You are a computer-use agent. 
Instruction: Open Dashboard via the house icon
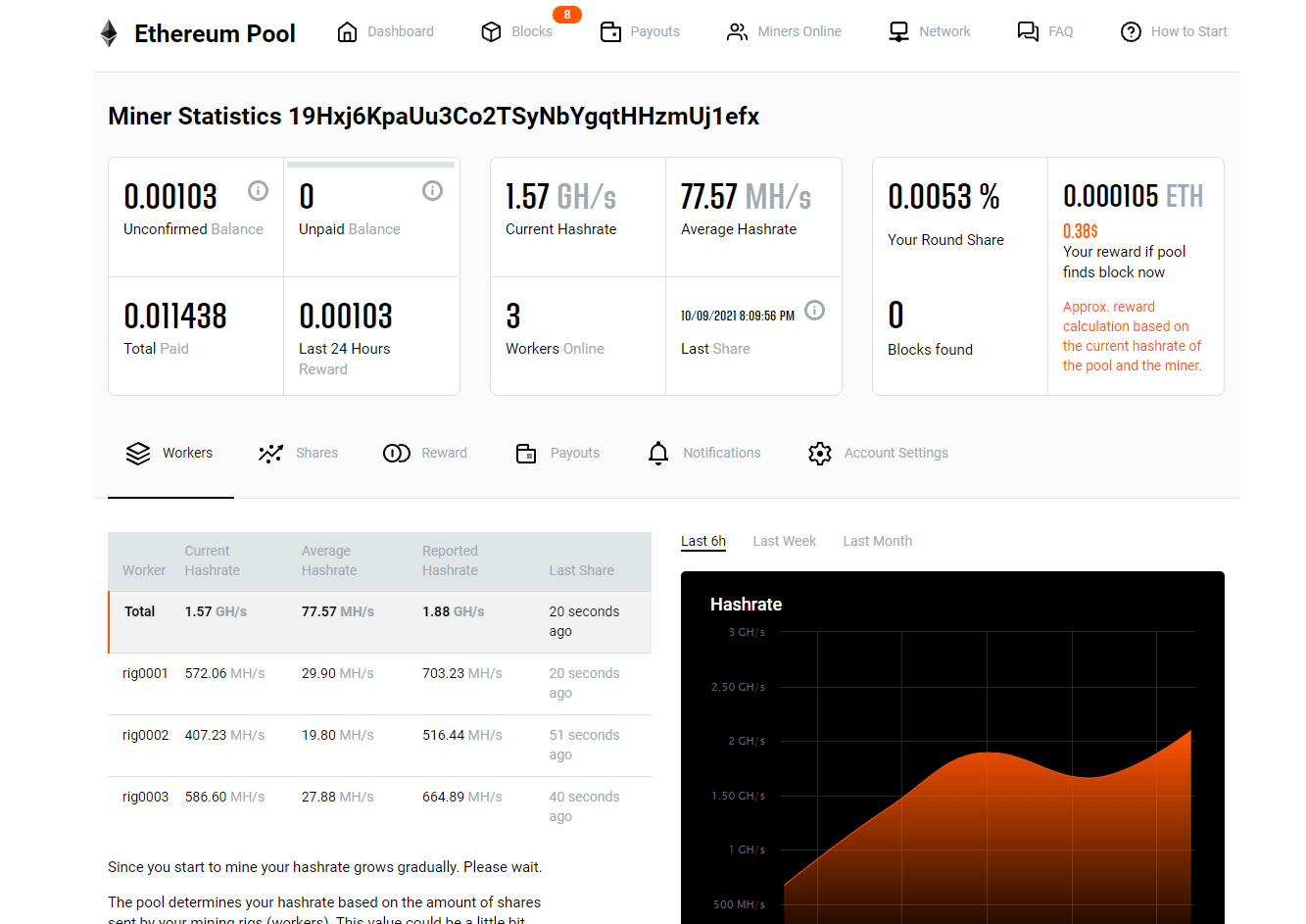point(347,32)
